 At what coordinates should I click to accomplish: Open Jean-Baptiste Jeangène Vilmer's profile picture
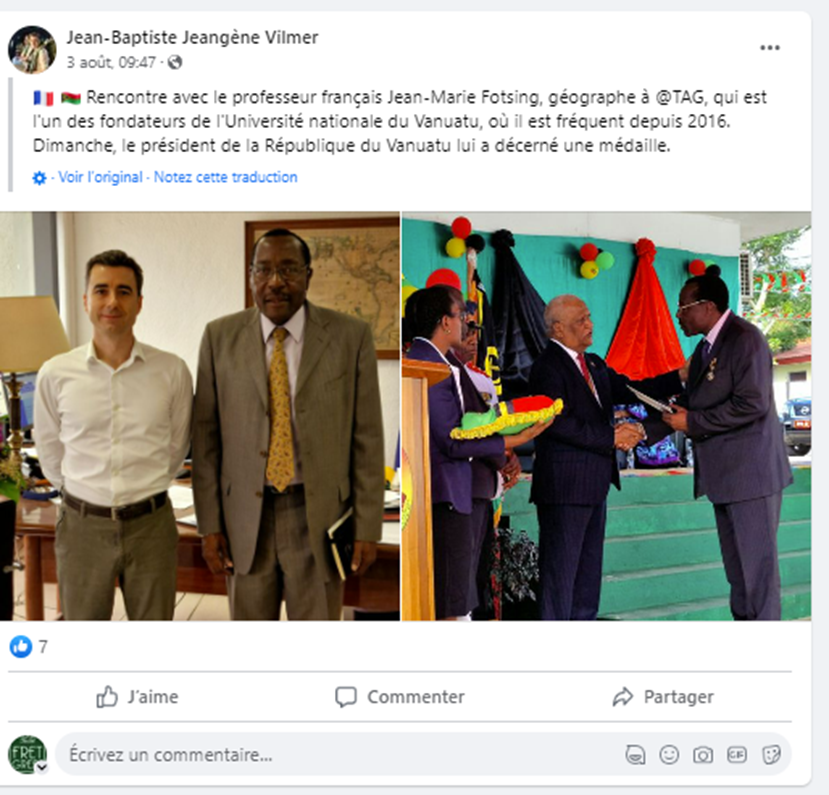[x=32, y=50]
